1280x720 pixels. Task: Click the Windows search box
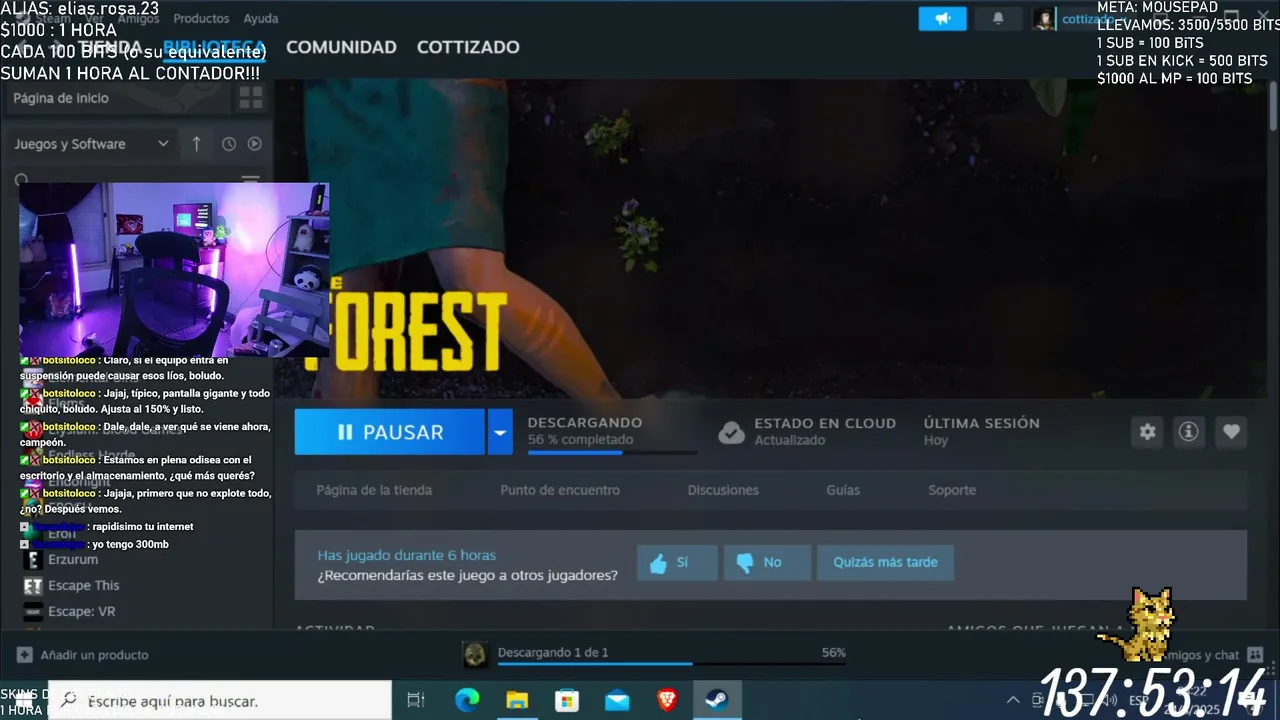pos(220,700)
